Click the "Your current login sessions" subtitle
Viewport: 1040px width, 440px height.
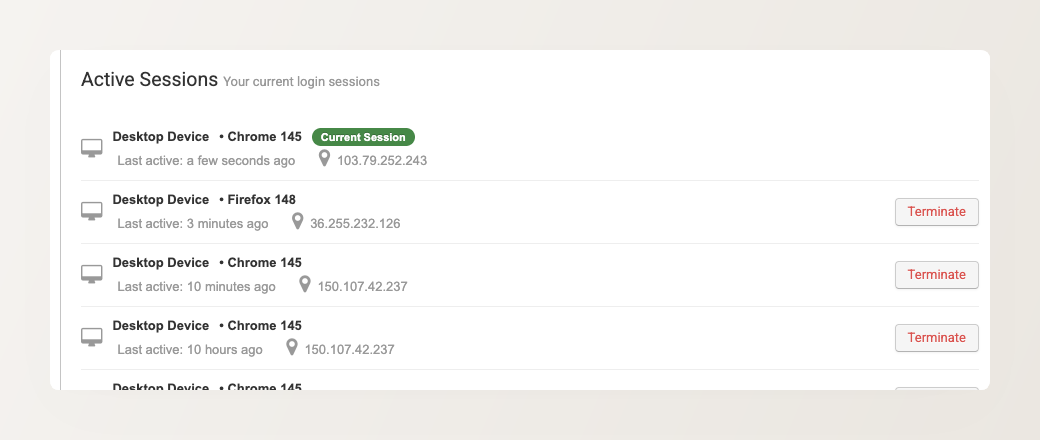tap(301, 82)
